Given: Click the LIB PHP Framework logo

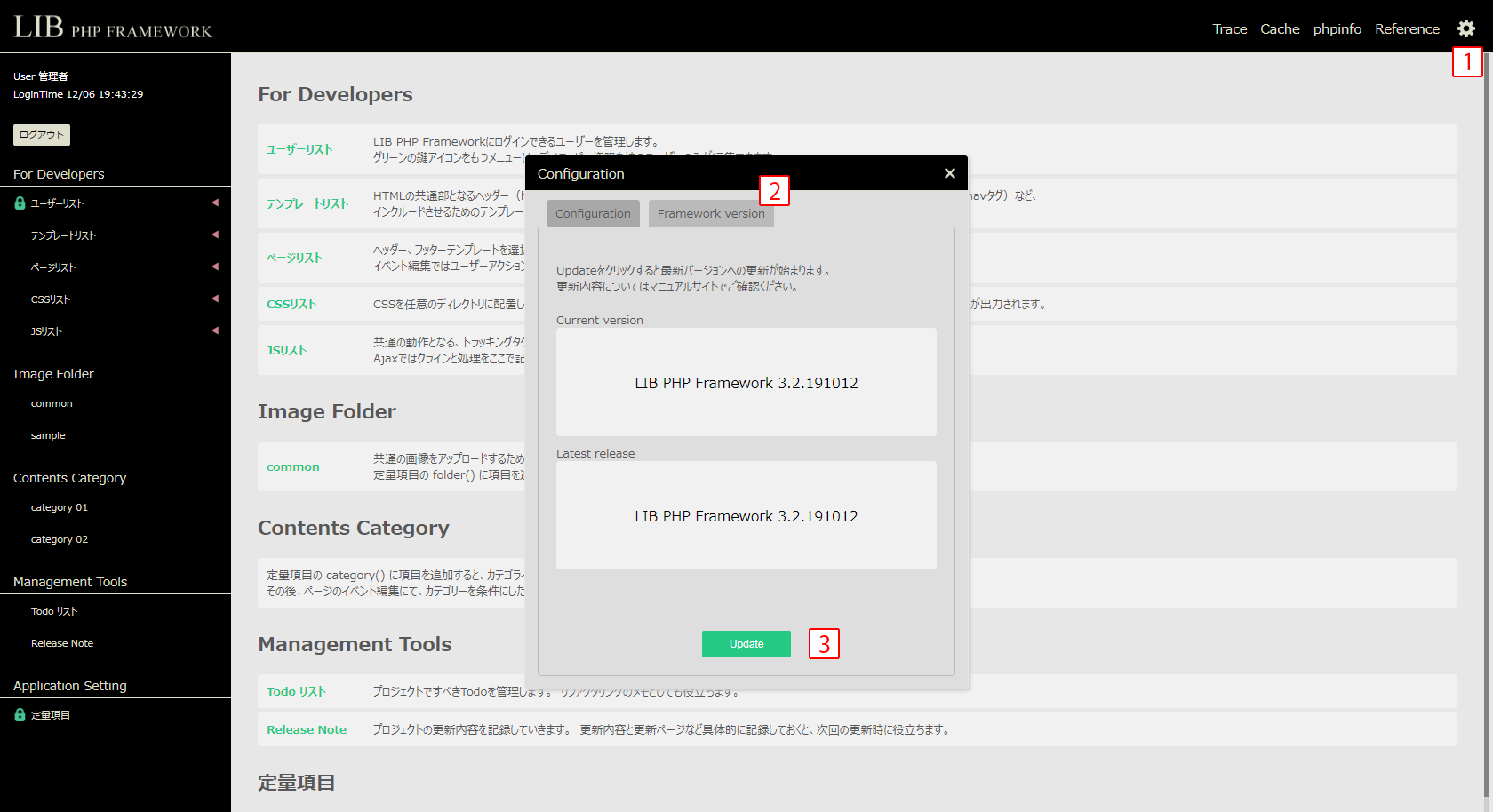Looking at the screenshot, I should (x=113, y=28).
